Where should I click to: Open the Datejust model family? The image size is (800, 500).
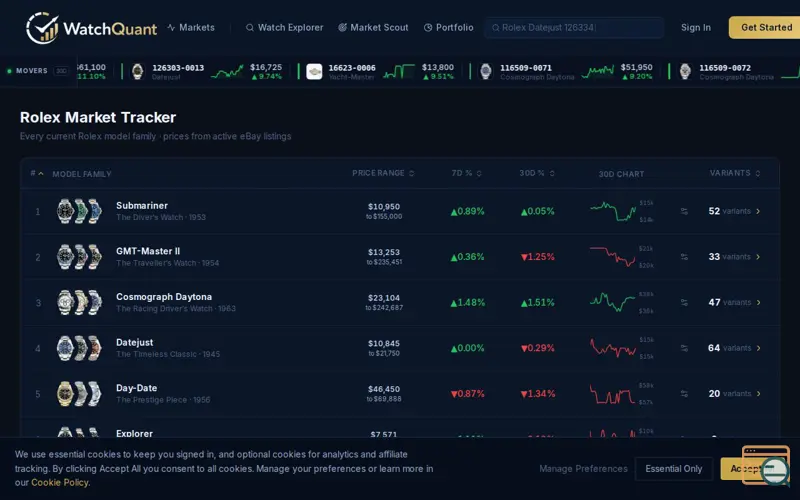[400, 348]
